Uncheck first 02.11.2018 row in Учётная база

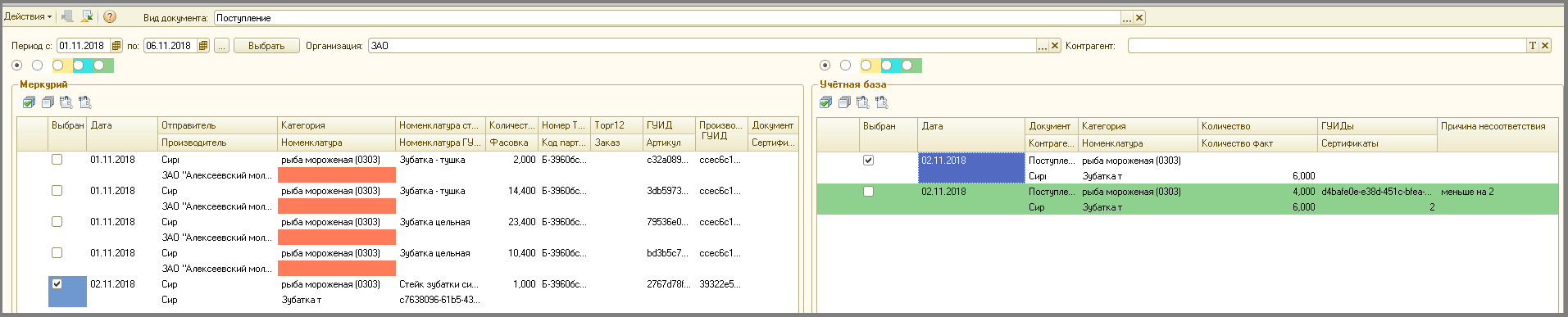click(x=869, y=161)
